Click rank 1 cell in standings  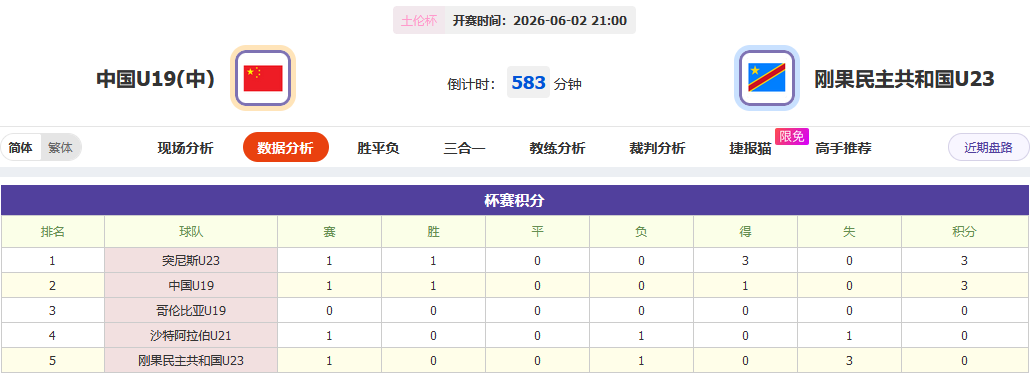point(53,260)
